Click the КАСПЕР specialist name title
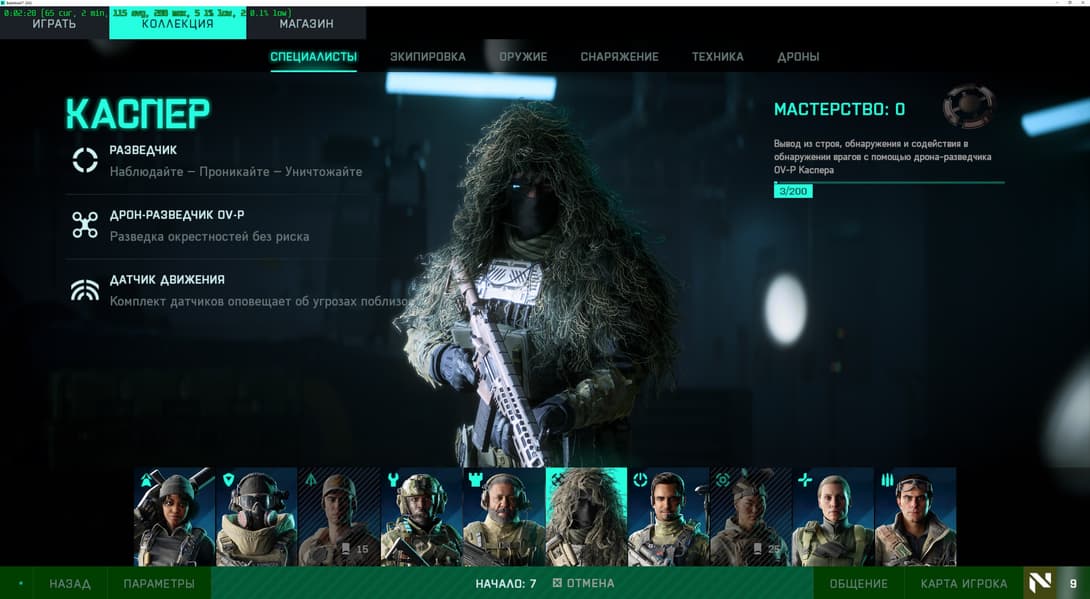The height and width of the screenshot is (599, 1090). pos(138,114)
